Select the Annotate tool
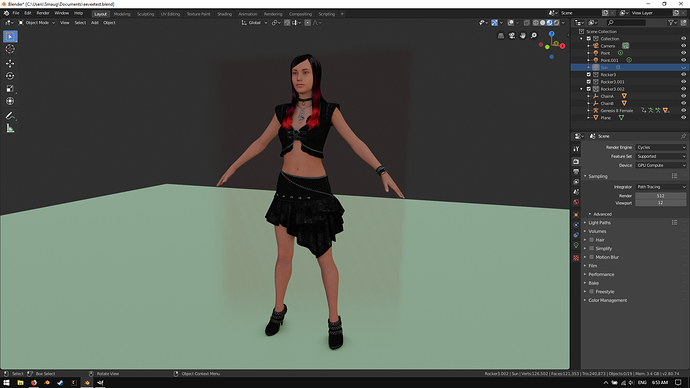The width and height of the screenshot is (690, 388). point(10,116)
